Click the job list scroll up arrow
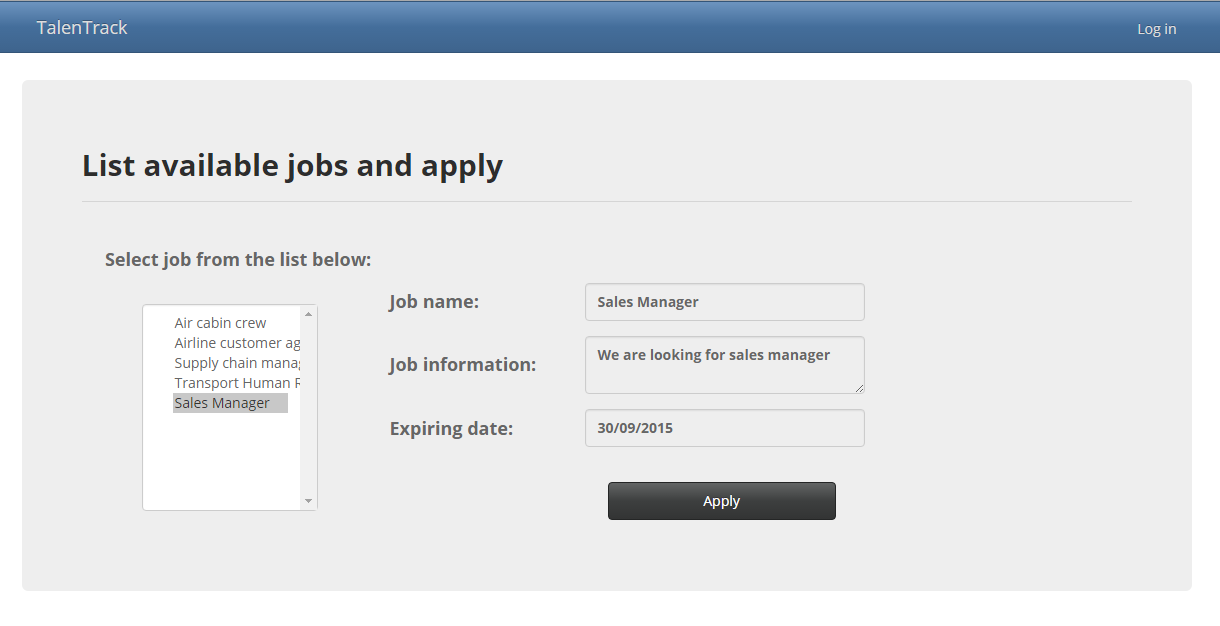Screen dimensions: 1220x626 tap(308, 314)
